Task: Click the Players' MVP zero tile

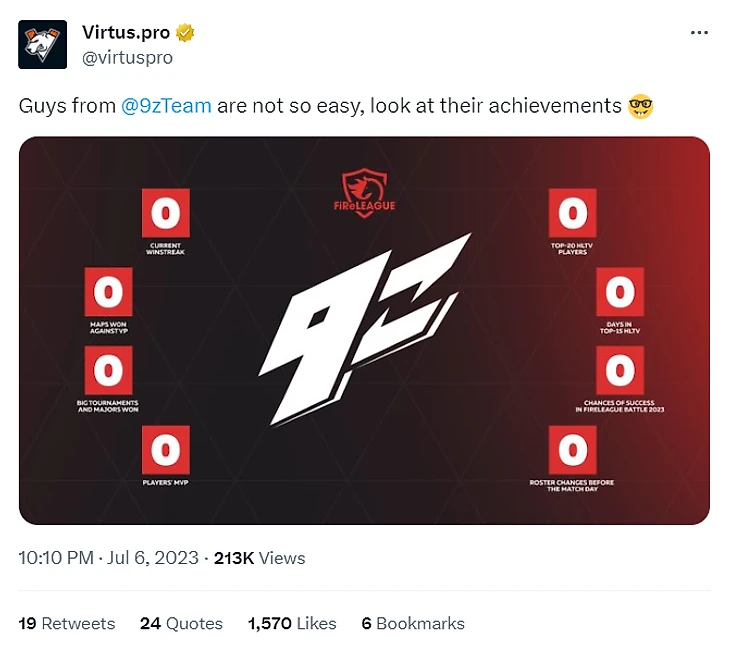Action: pyautogui.click(x=164, y=451)
